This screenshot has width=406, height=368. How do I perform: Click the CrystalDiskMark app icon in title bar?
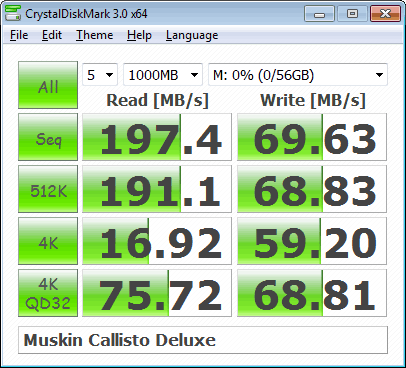click(13, 13)
